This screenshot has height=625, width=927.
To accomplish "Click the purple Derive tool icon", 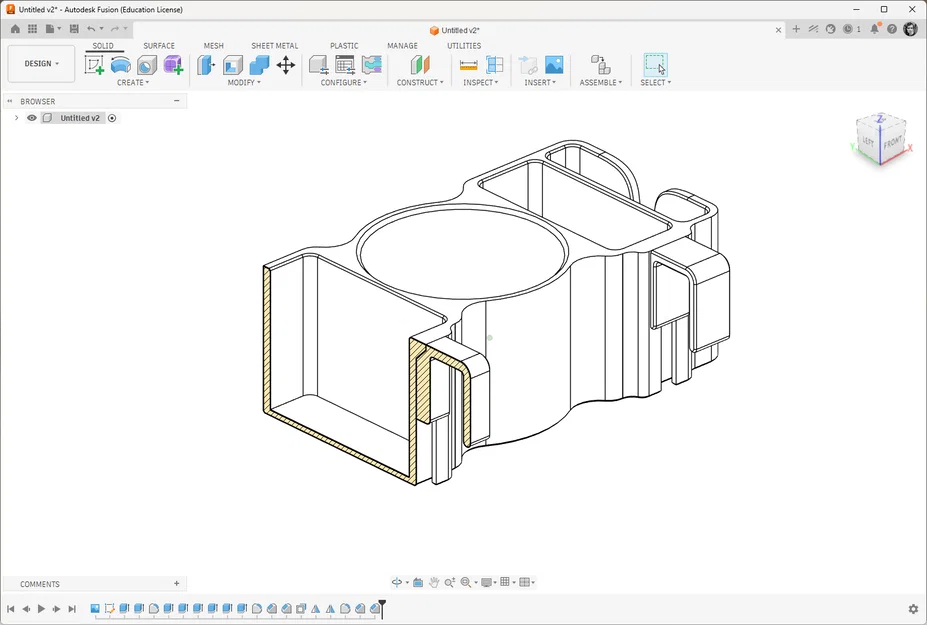I will tap(173, 64).
